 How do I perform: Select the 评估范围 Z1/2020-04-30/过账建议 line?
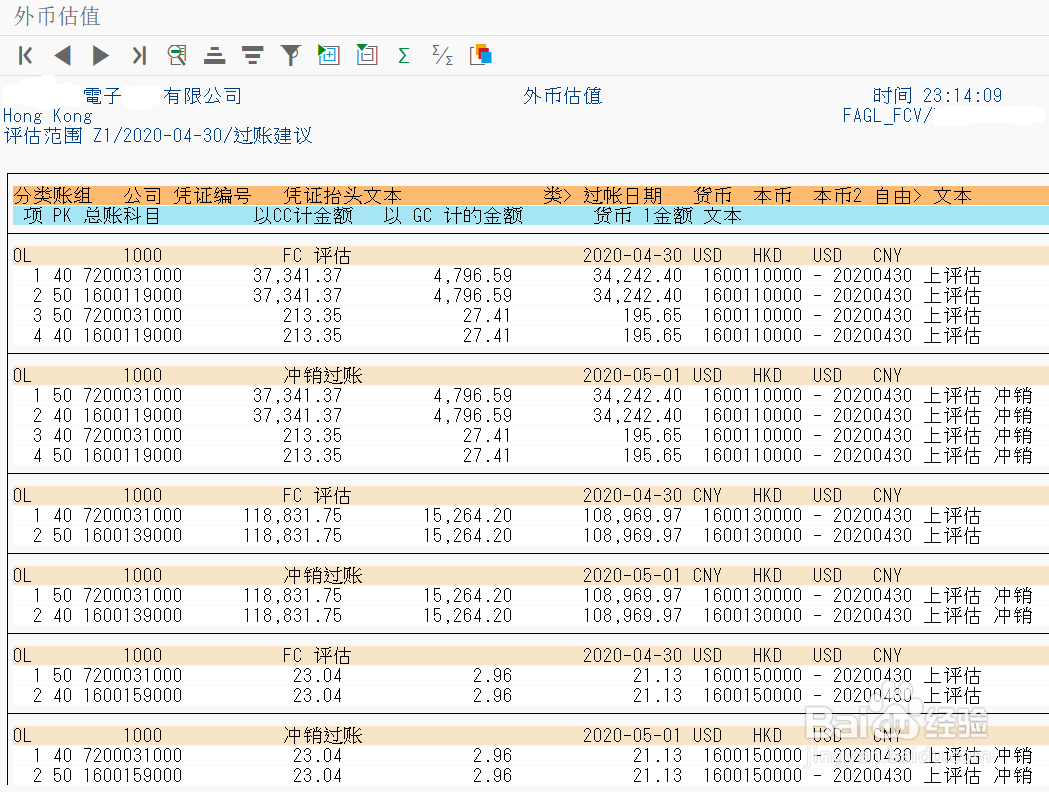(158, 136)
